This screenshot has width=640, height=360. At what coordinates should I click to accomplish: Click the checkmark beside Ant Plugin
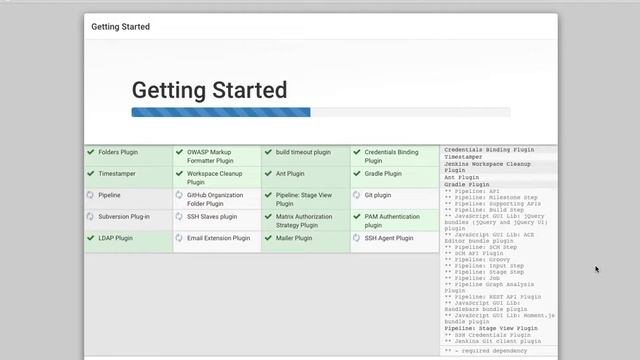point(268,173)
